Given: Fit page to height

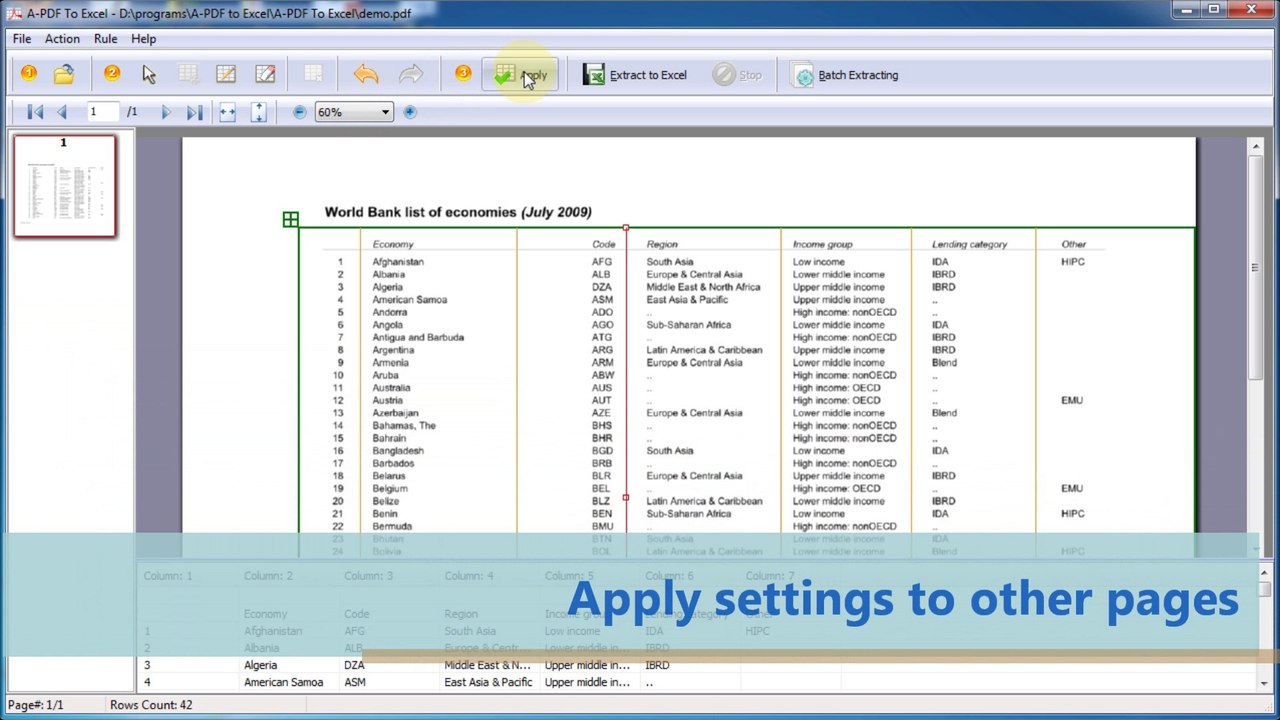Looking at the screenshot, I should click(x=259, y=112).
